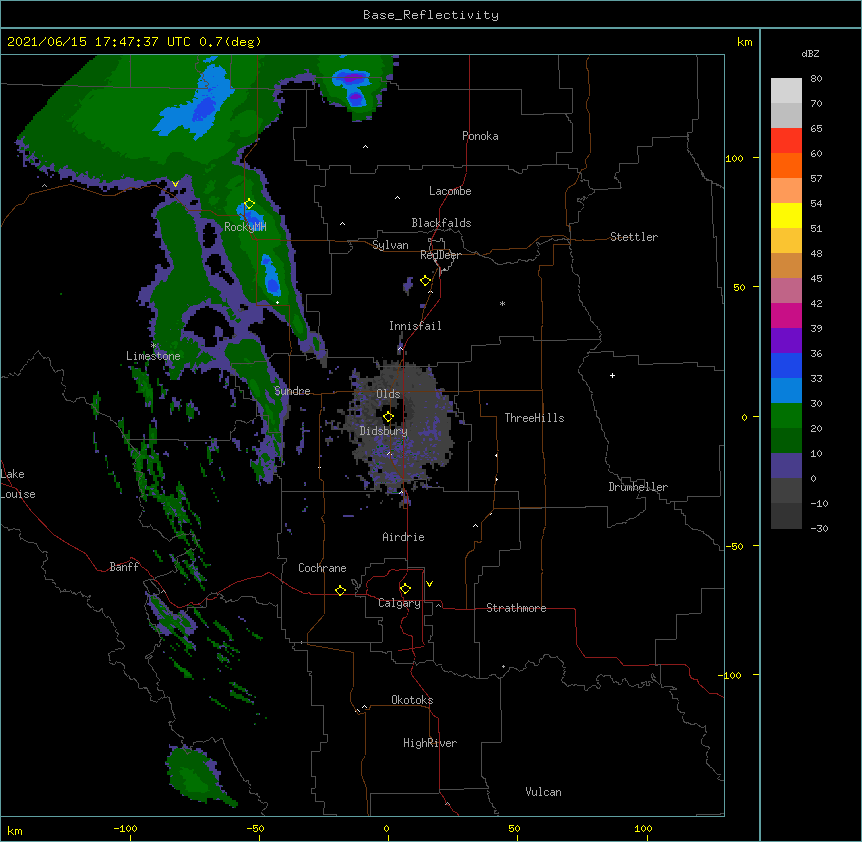This screenshot has width=862, height=842.
Task: Click the dBZ legend heading
Action: [810, 54]
